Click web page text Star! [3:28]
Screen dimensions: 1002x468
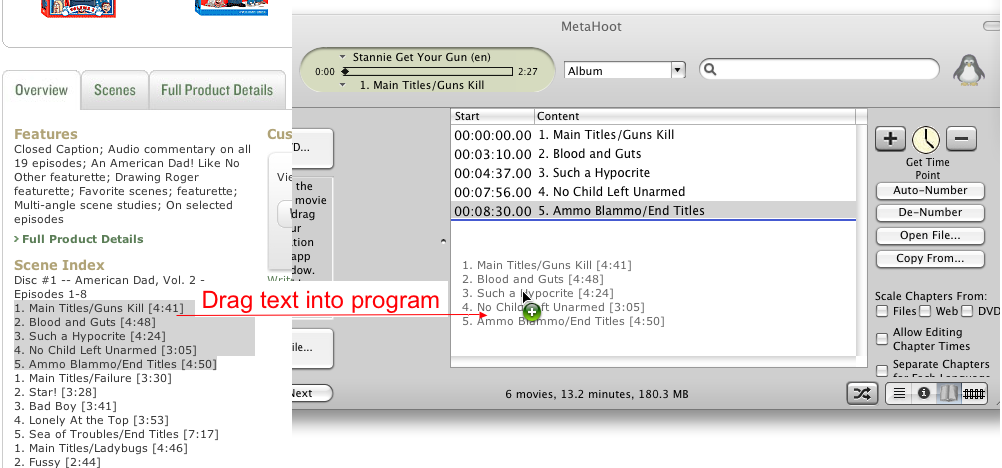coord(61,392)
